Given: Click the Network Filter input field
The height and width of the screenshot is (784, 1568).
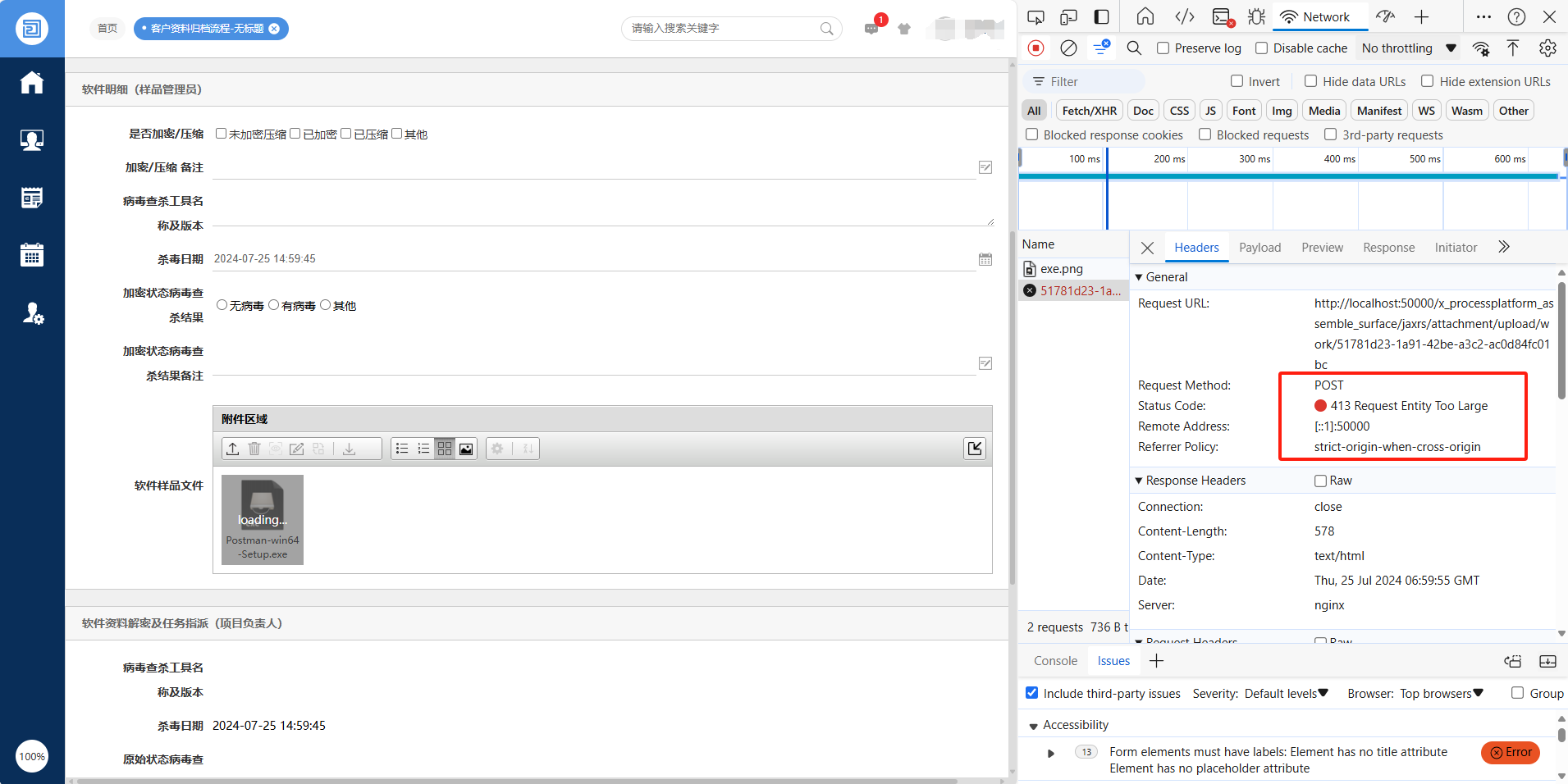Looking at the screenshot, I should coord(1084,81).
